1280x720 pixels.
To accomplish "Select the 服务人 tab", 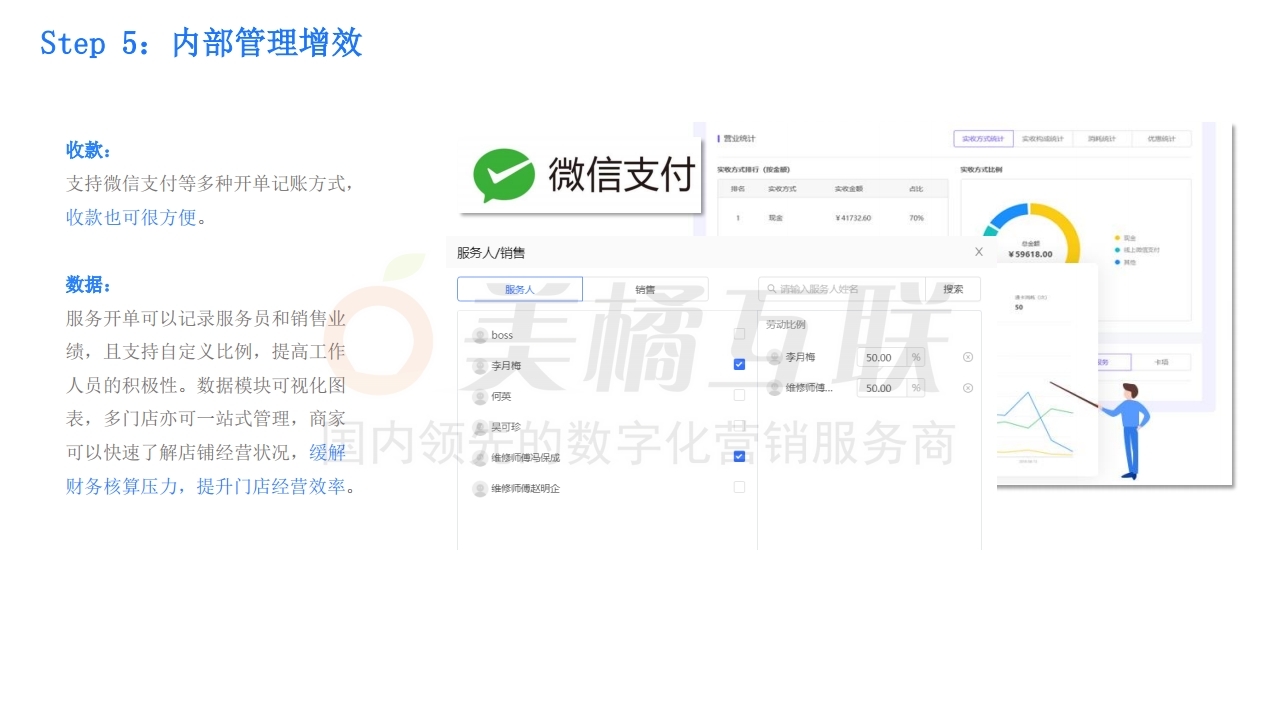I will [519, 289].
